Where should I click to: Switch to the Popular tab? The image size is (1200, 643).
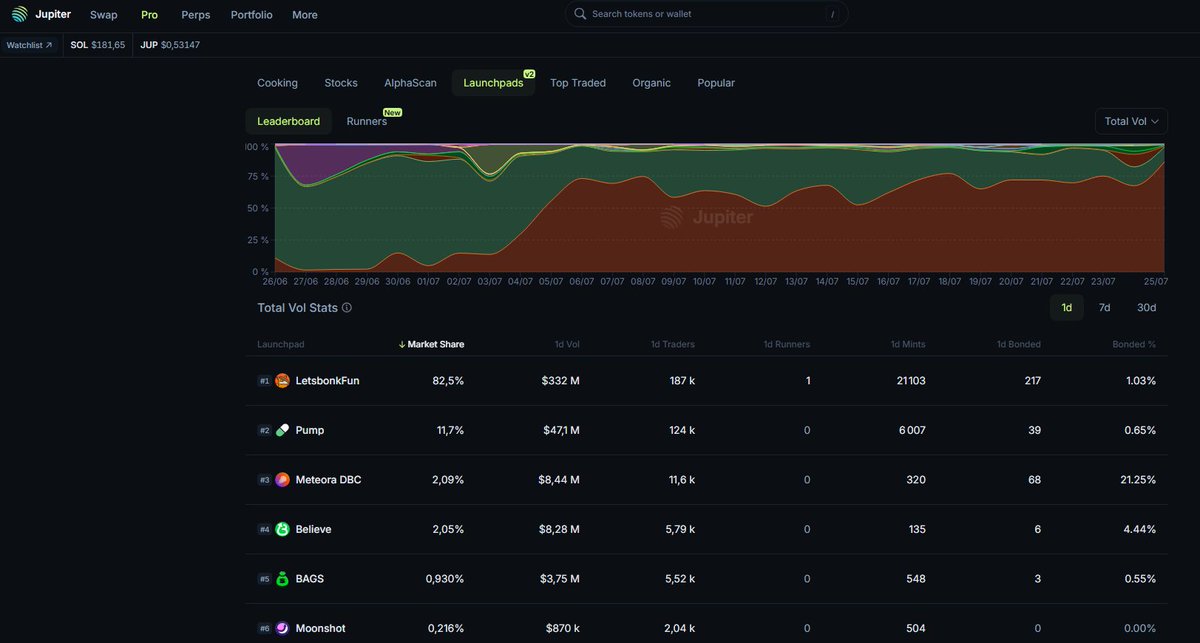716,83
